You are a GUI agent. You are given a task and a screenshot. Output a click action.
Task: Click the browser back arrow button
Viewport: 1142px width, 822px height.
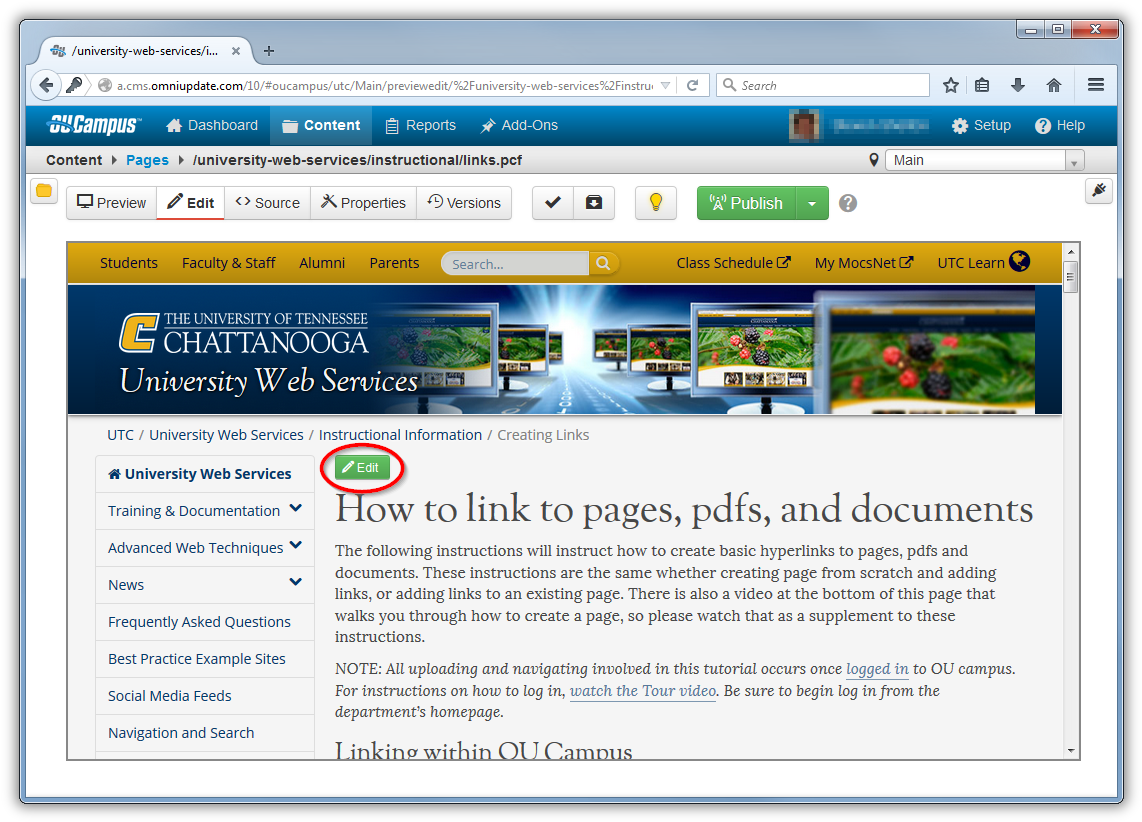(46, 85)
